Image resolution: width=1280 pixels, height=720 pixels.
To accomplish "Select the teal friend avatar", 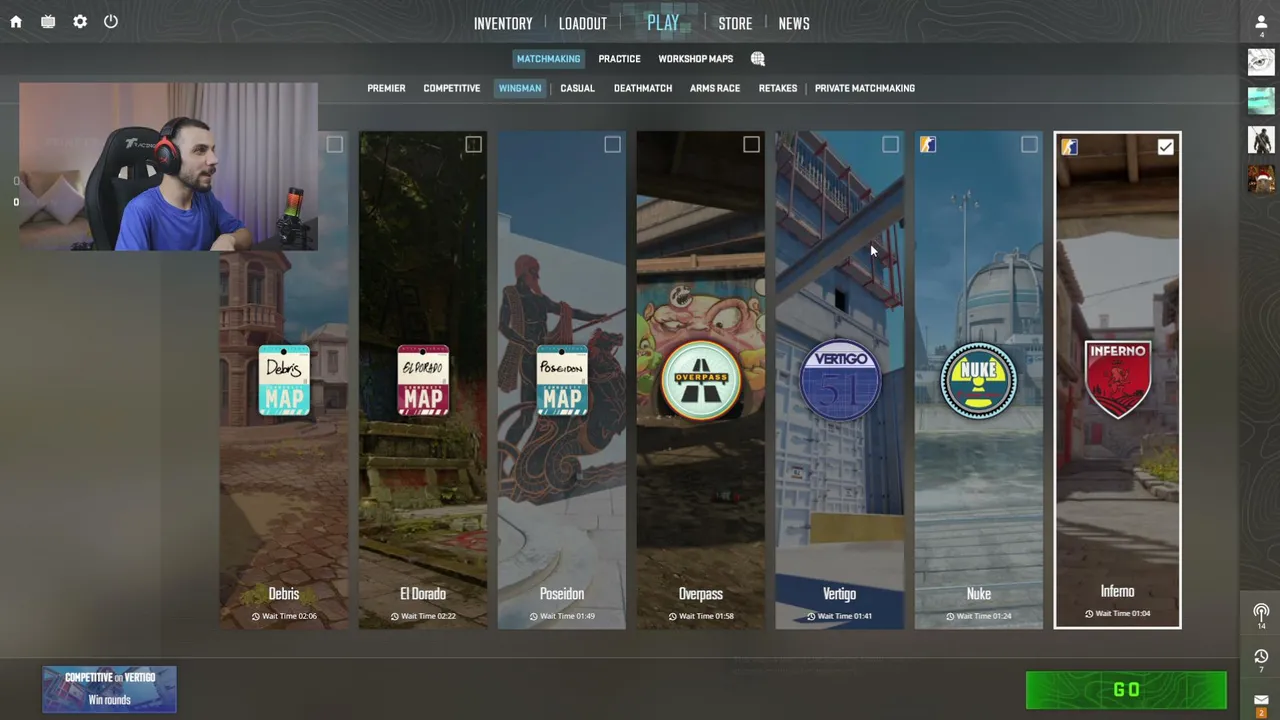I will click(1261, 101).
